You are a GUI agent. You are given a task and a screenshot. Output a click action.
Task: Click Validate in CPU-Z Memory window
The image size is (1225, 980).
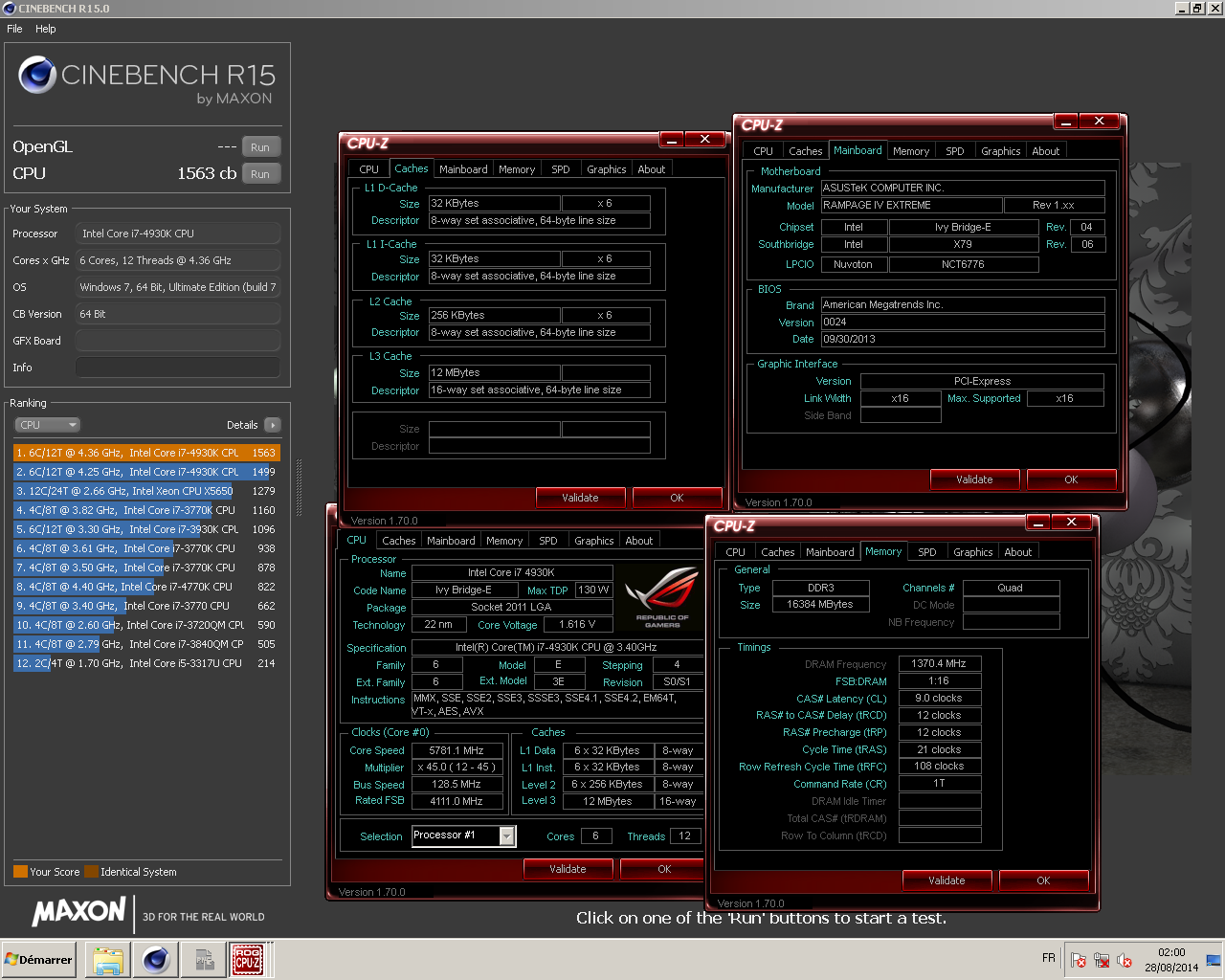(x=947, y=880)
